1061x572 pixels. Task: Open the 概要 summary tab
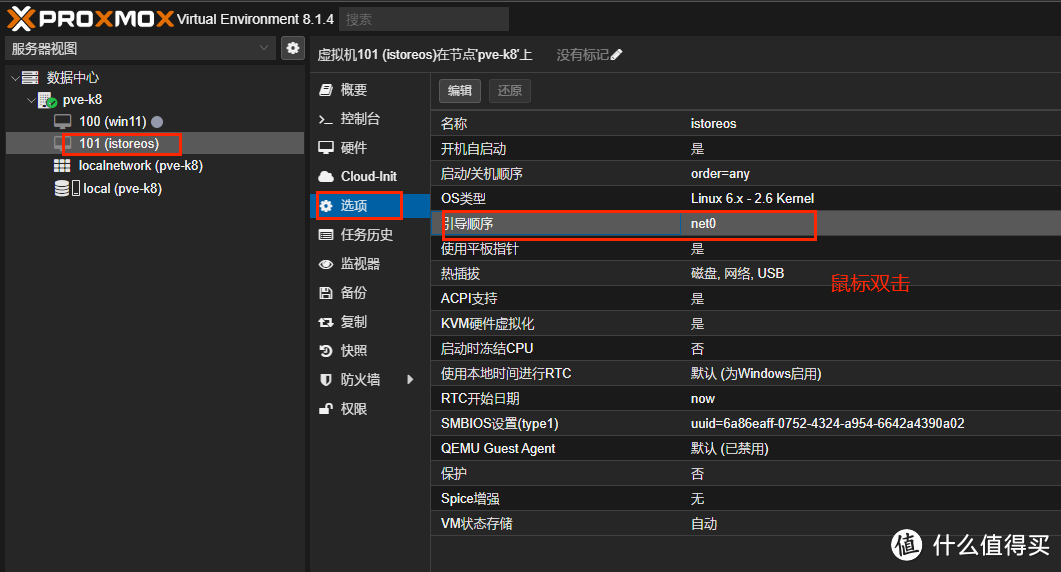(370, 90)
